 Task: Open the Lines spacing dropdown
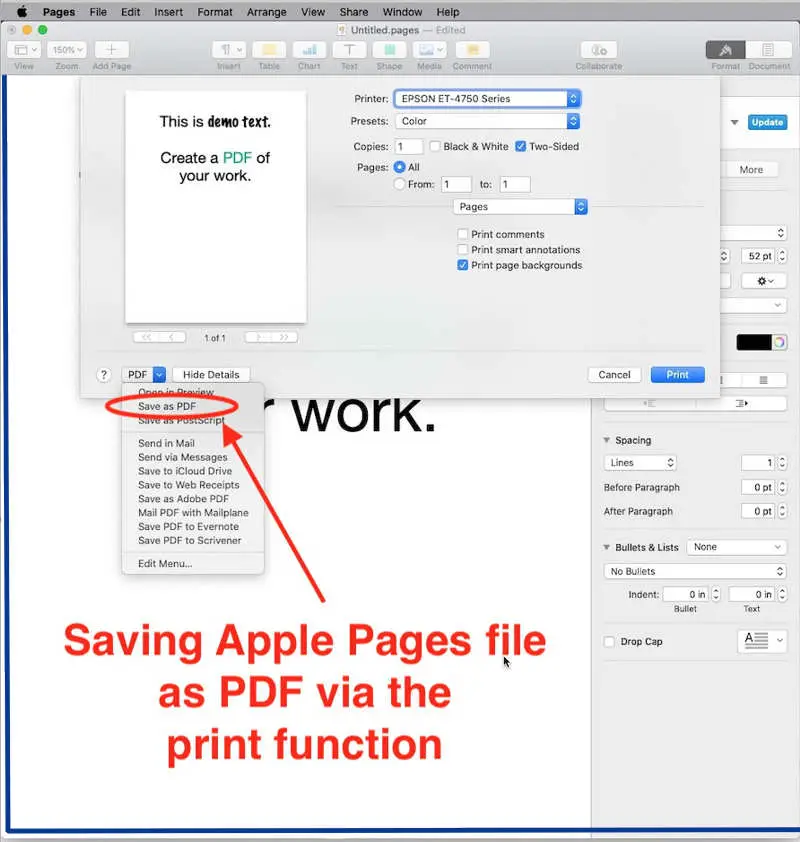pos(640,463)
